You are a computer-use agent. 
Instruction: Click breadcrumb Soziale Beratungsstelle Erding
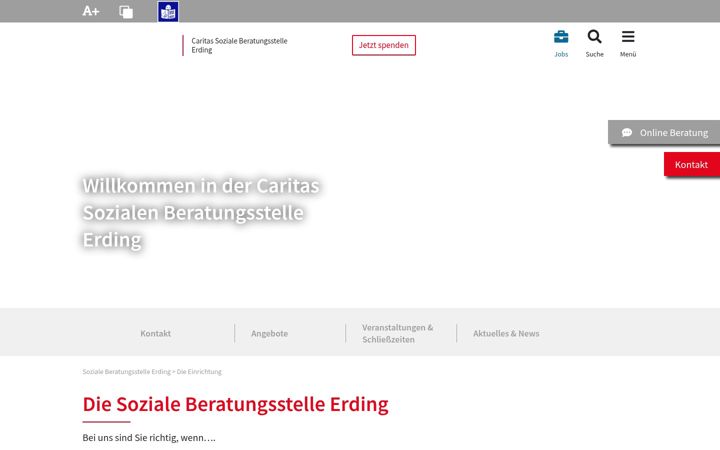click(x=126, y=371)
